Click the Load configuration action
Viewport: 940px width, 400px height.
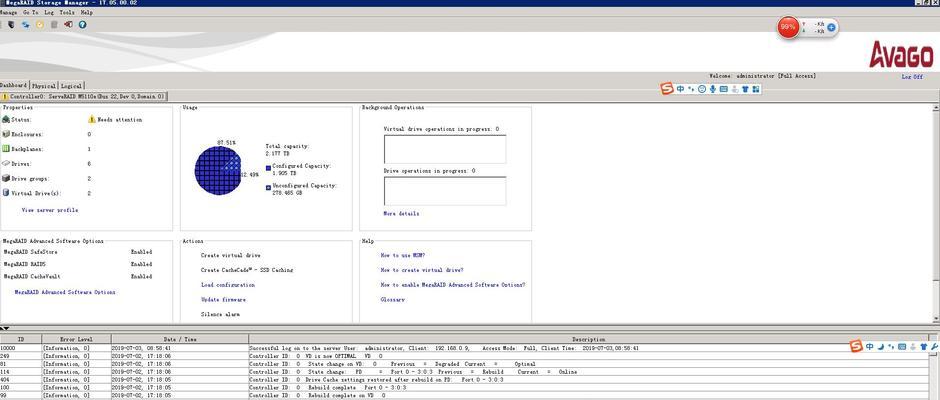(228, 285)
